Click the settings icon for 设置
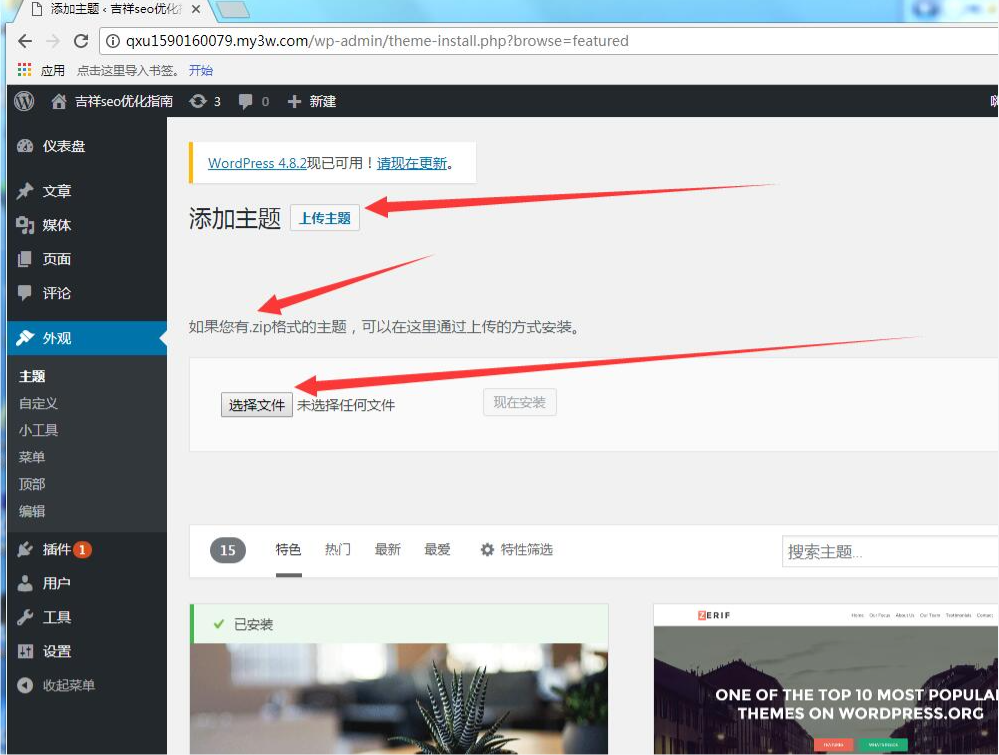Viewport: 999px width, 755px height. pos(25,651)
